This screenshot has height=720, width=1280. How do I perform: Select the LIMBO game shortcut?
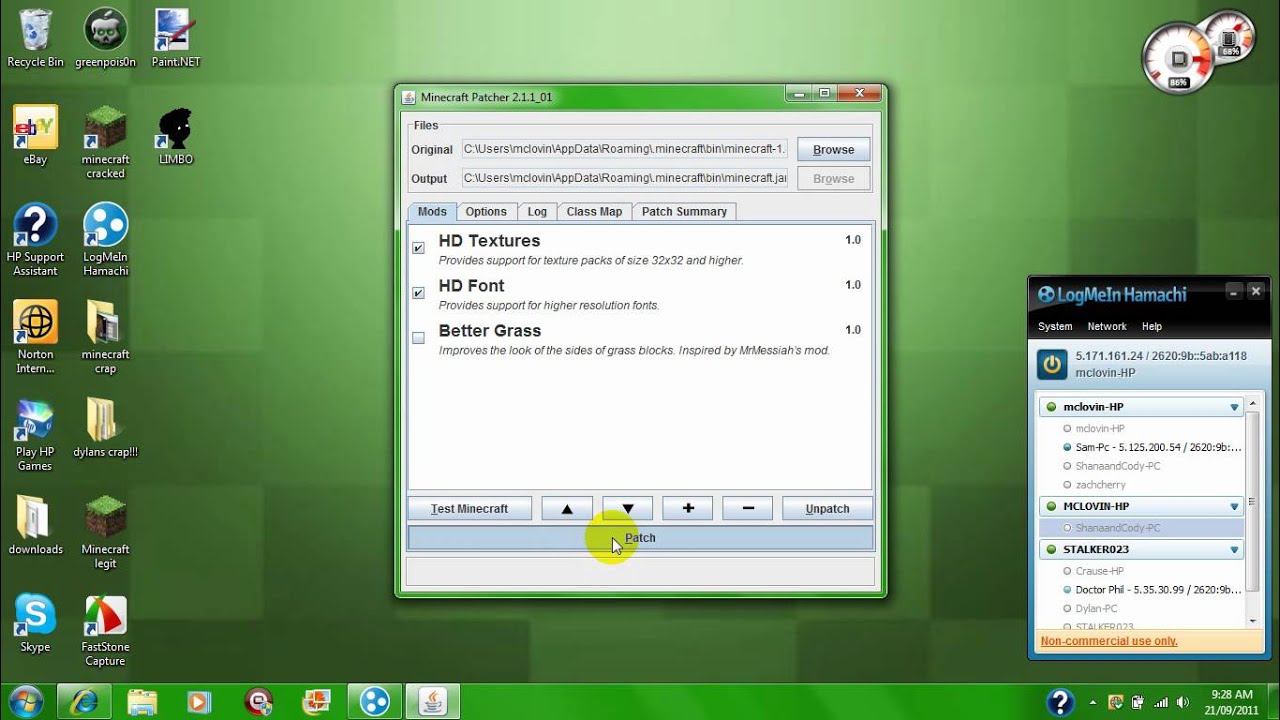(x=176, y=136)
